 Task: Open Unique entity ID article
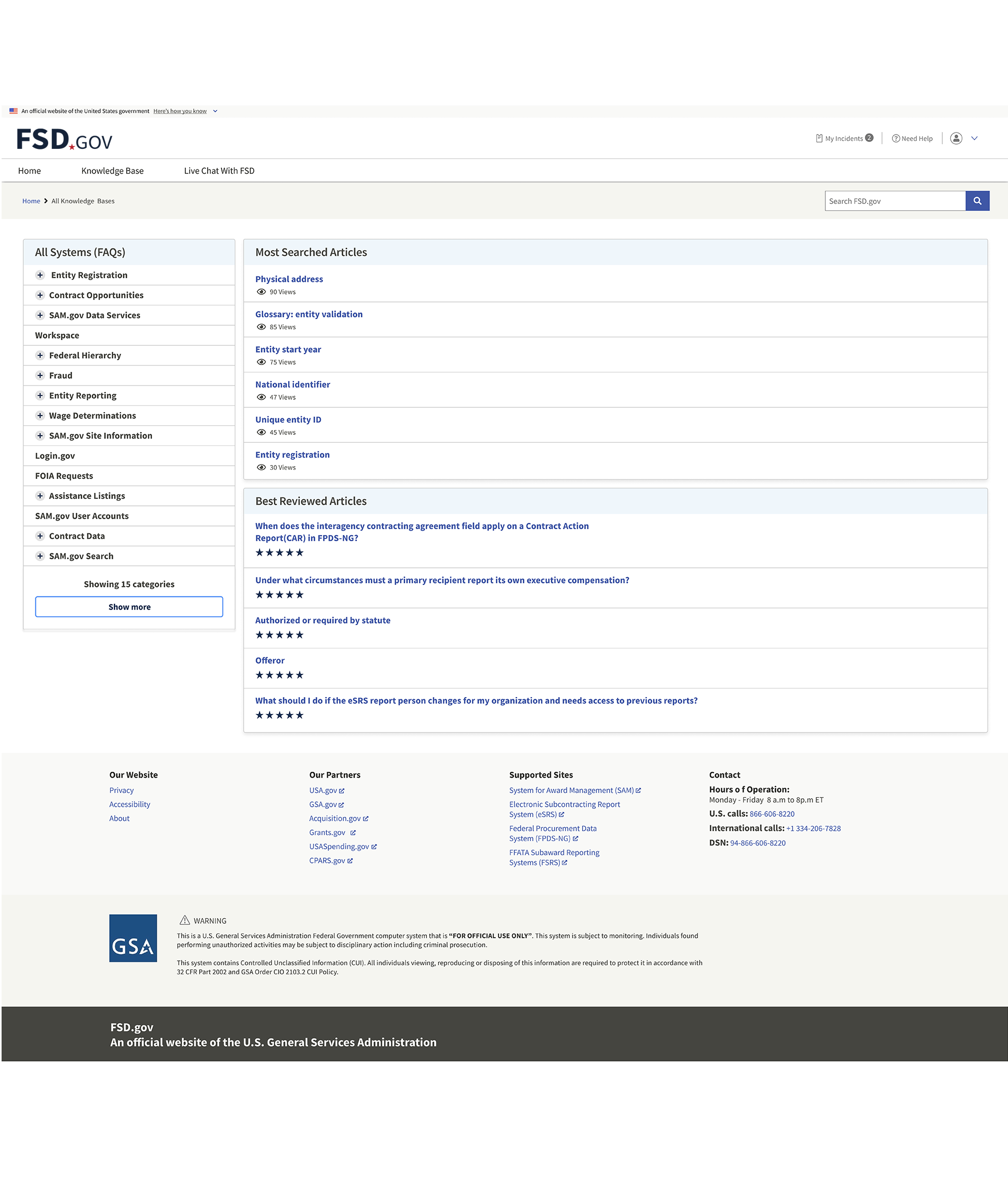[289, 420]
